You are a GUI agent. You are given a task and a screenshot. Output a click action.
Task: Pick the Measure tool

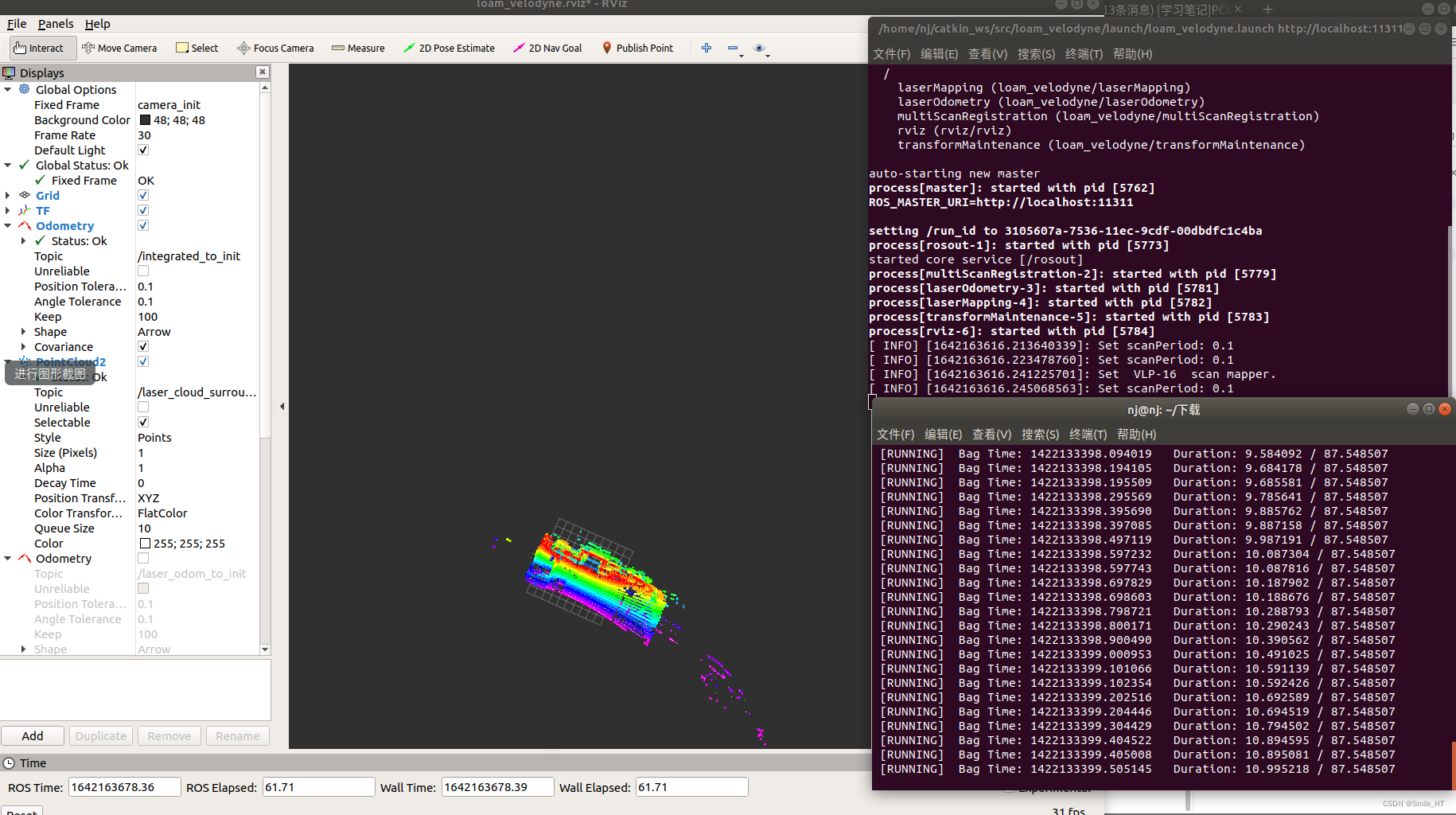click(x=358, y=48)
